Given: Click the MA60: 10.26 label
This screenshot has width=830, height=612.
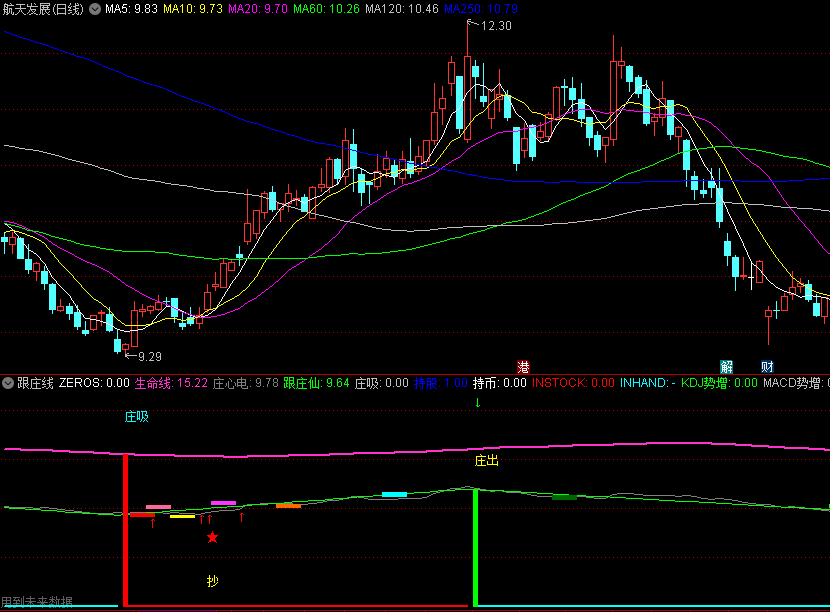Looking at the screenshot, I should (x=326, y=9).
